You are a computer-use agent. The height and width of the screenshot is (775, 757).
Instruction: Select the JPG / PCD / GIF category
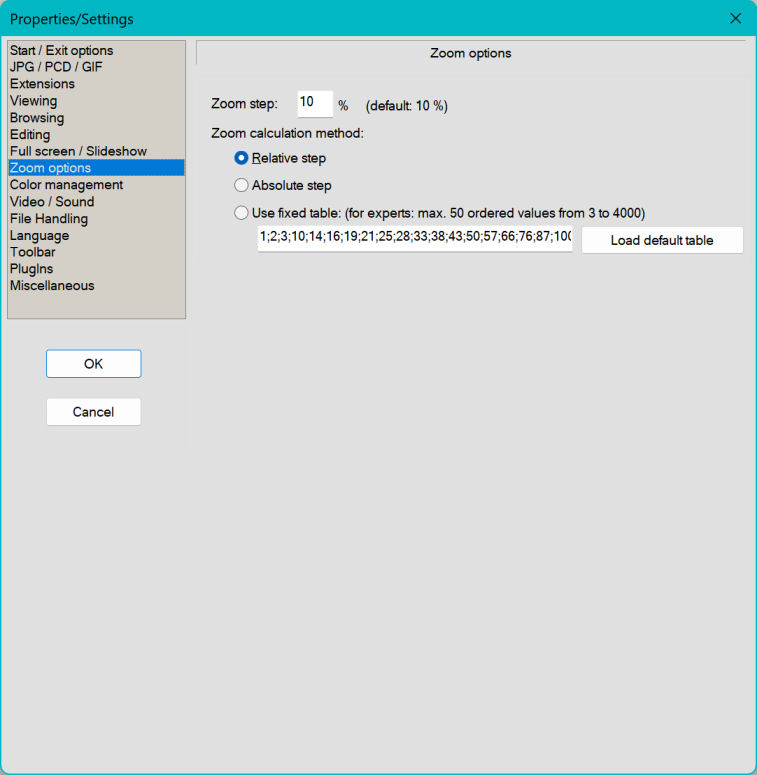click(x=56, y=67)
